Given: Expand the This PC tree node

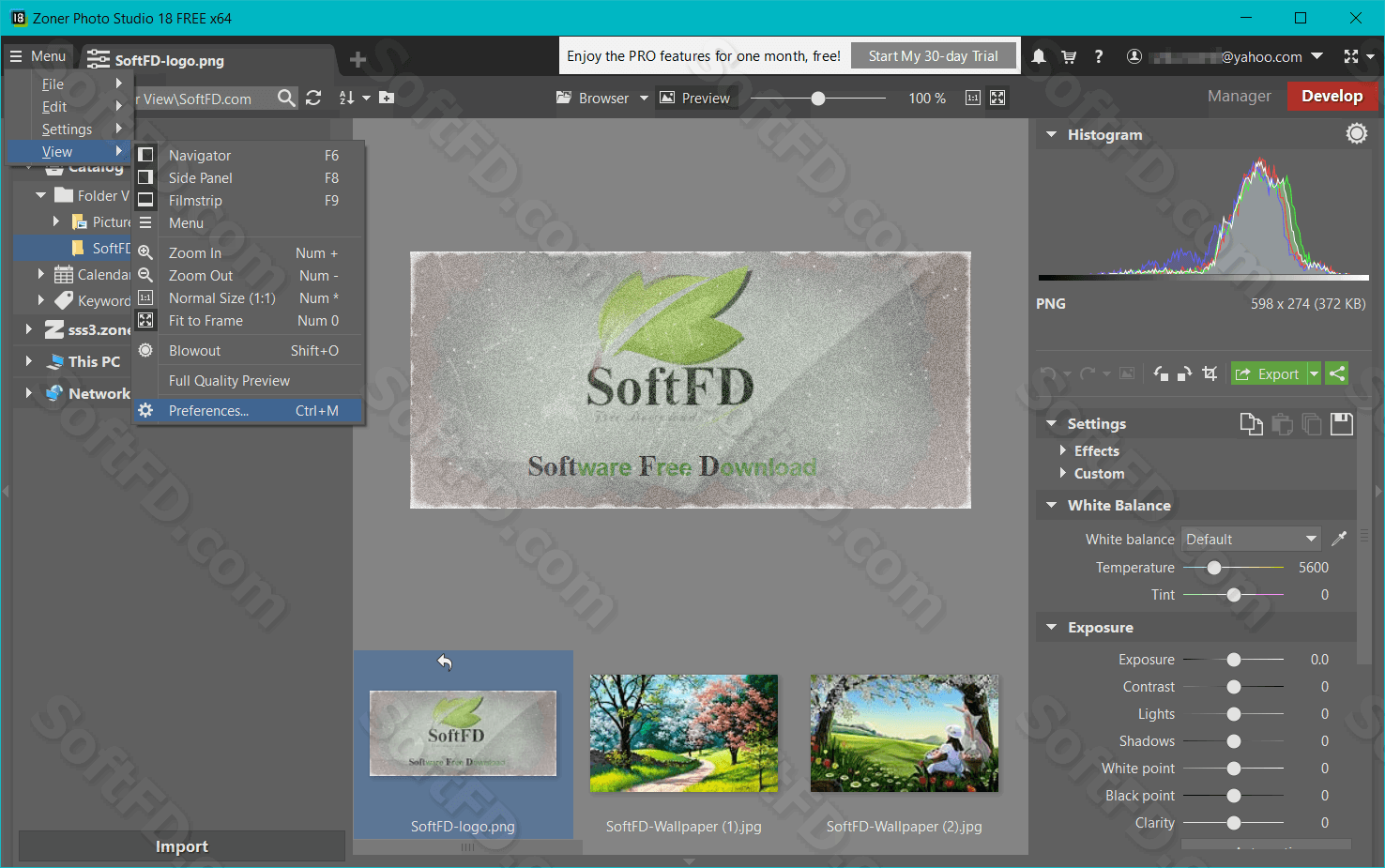Looking at the screenshot, I should (28, 361).
